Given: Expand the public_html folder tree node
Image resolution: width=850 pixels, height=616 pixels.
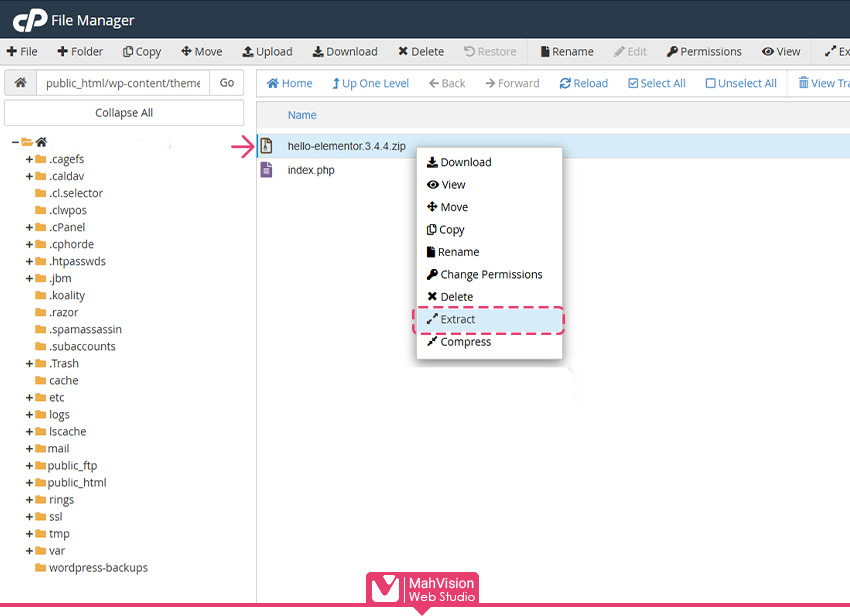Looking at the screenshot, I should tap(30, 482).
